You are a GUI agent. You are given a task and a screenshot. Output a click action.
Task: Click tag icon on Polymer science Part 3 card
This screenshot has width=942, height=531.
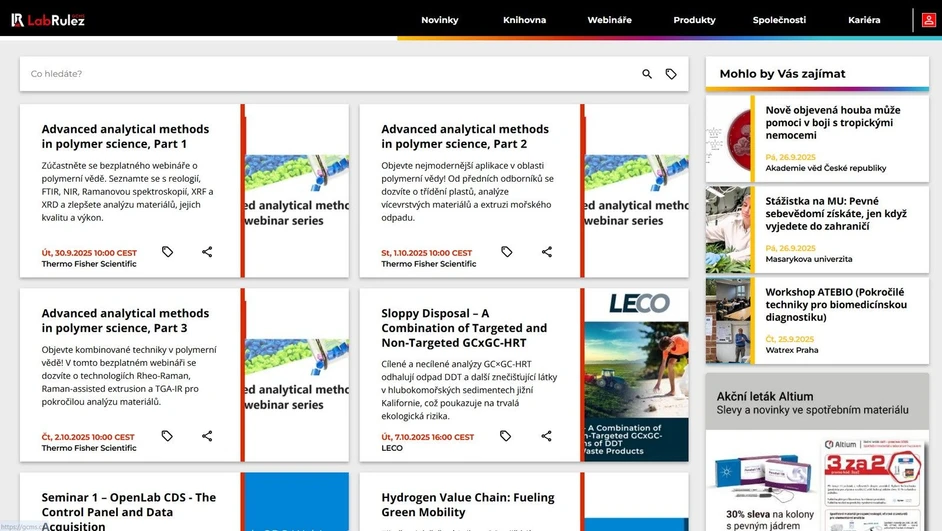click(167, 436)
